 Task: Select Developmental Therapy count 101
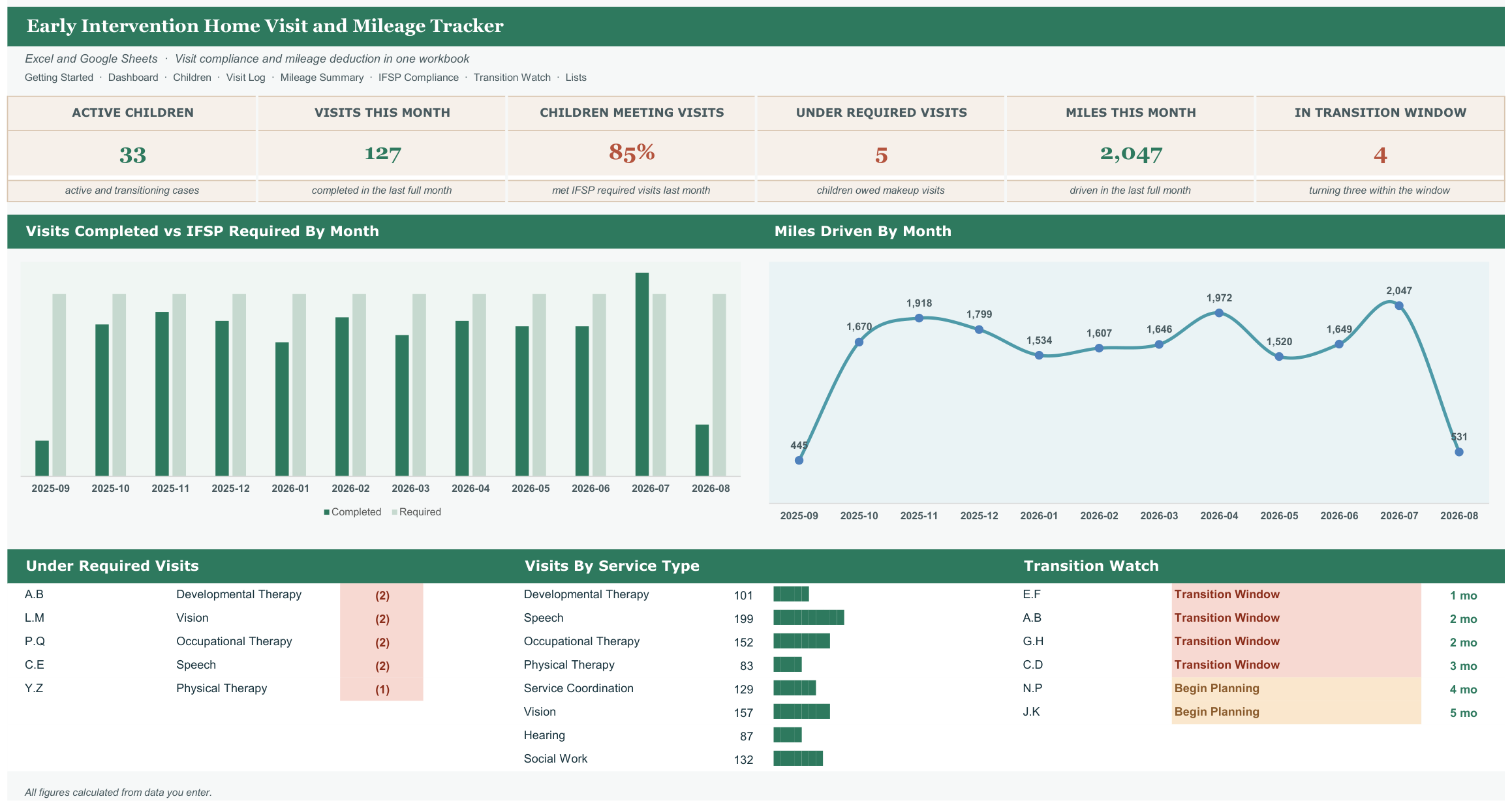pyautogui.click(x=743, y=596)
